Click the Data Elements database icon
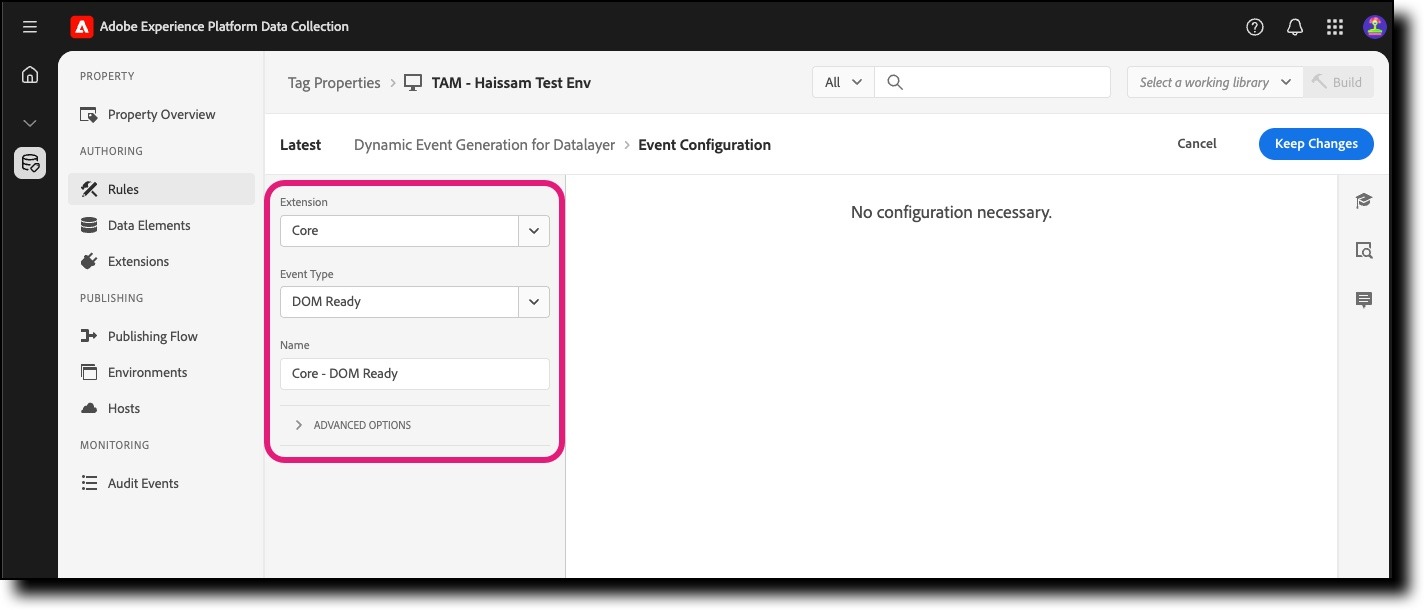 (89, 225)
